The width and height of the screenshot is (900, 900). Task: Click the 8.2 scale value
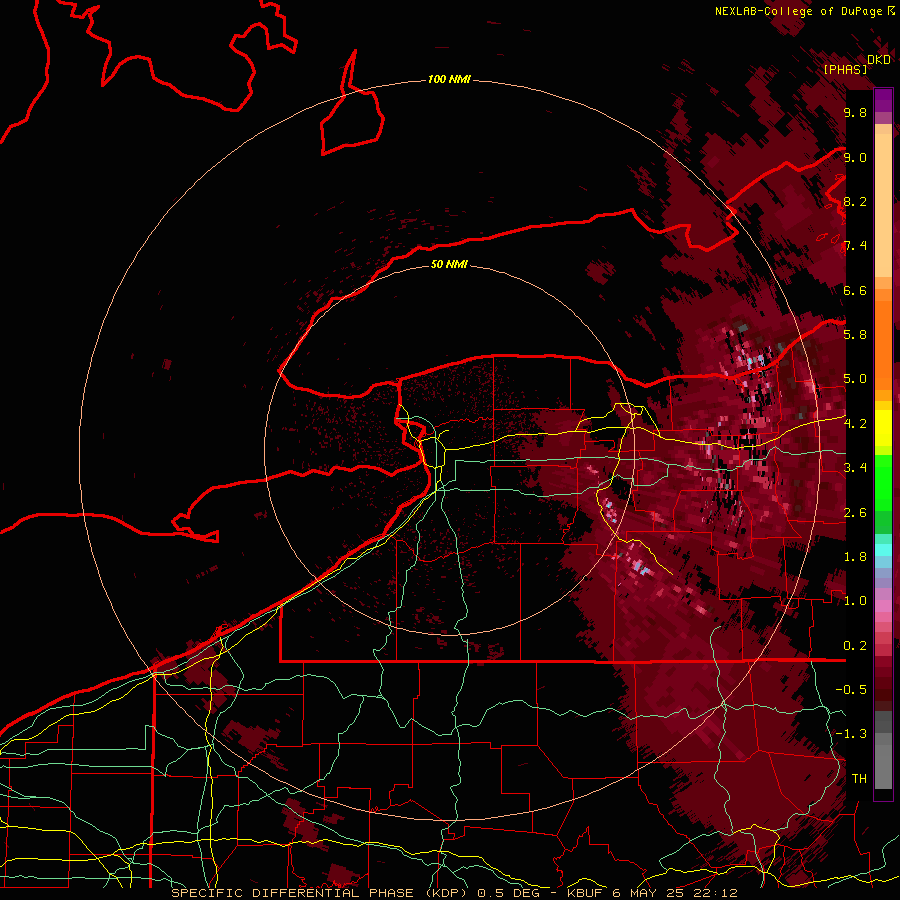855,201
